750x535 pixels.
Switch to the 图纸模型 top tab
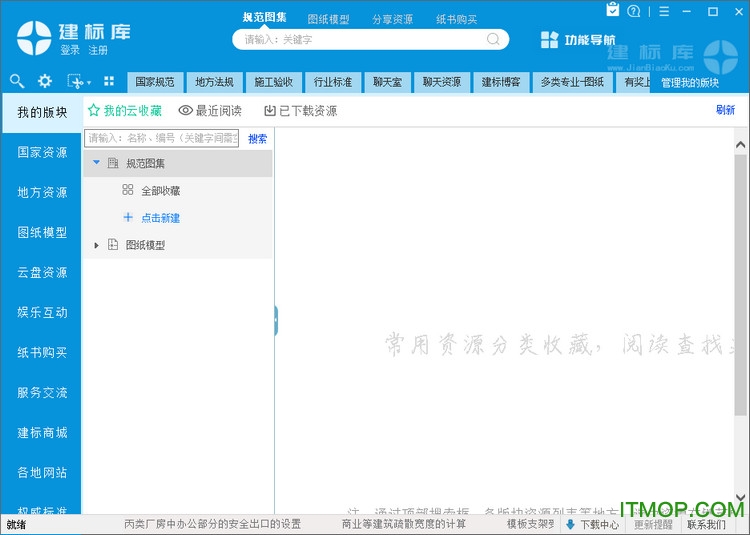pos(328,19)
